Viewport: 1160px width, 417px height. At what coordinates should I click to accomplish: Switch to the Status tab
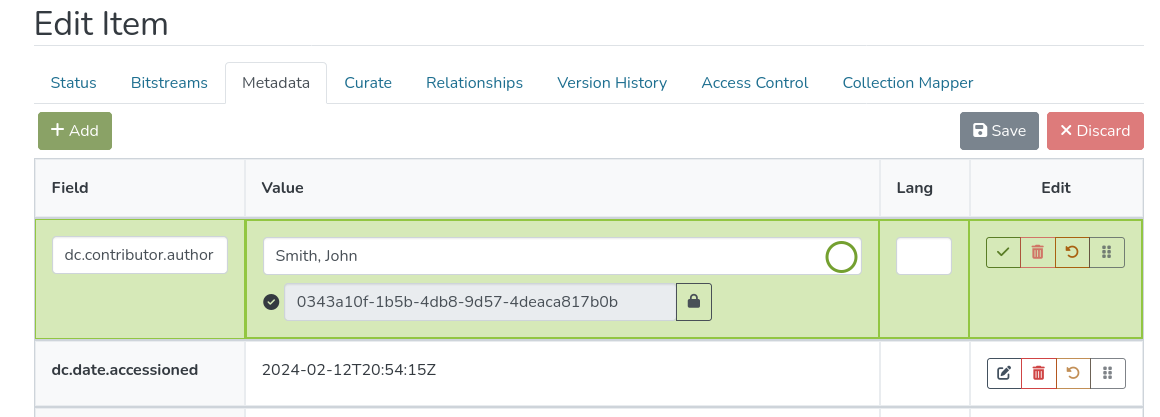pos(73,83)
